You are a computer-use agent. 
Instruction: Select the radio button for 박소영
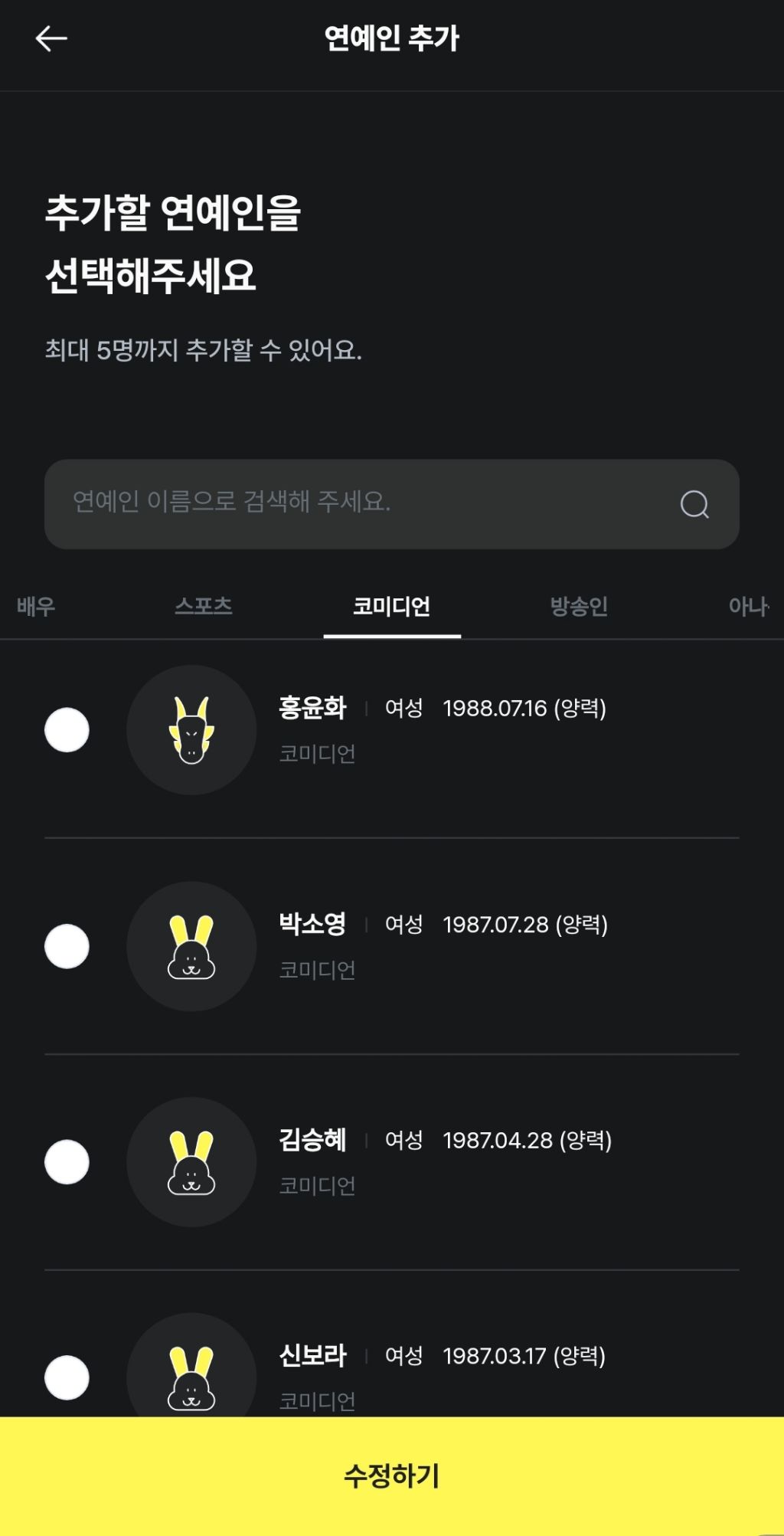(67, 946)
